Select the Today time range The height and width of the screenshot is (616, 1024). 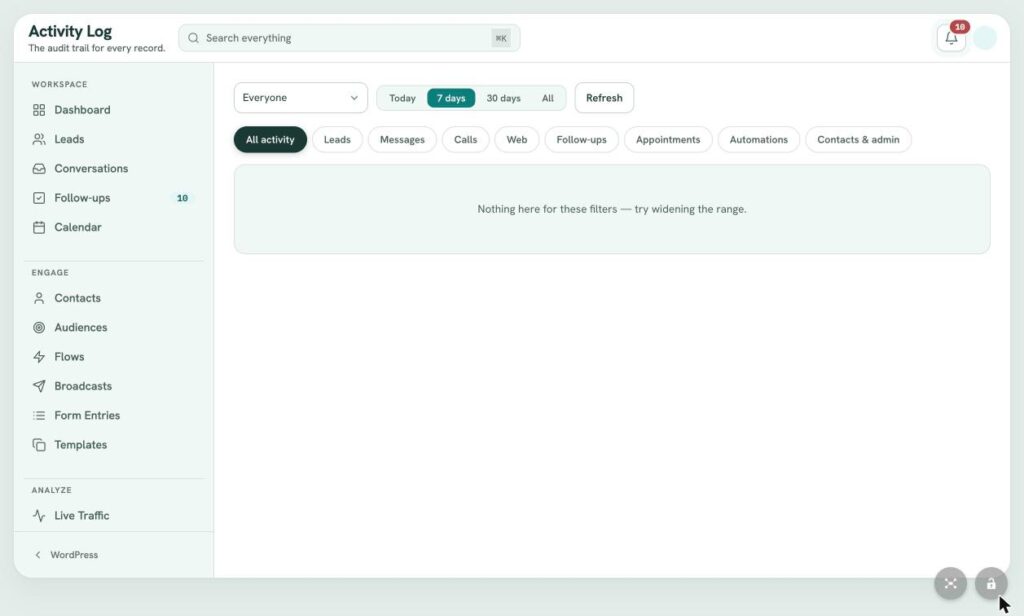[402, 98]
